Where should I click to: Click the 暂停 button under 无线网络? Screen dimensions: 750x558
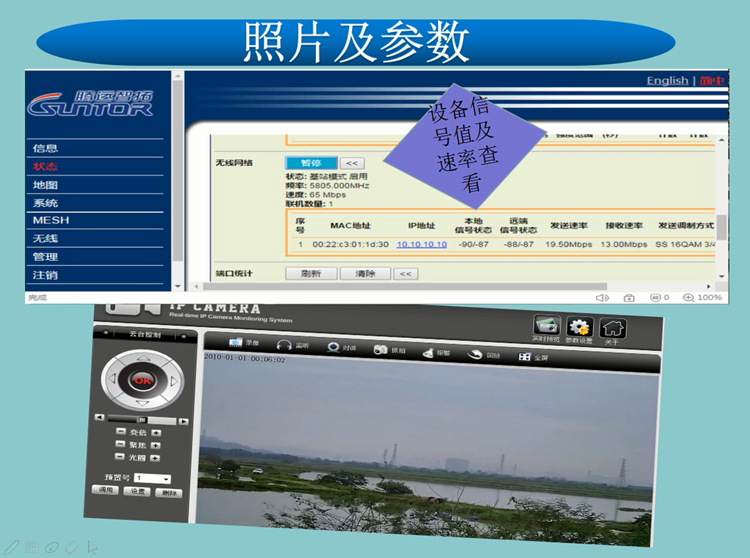[311, 163]
